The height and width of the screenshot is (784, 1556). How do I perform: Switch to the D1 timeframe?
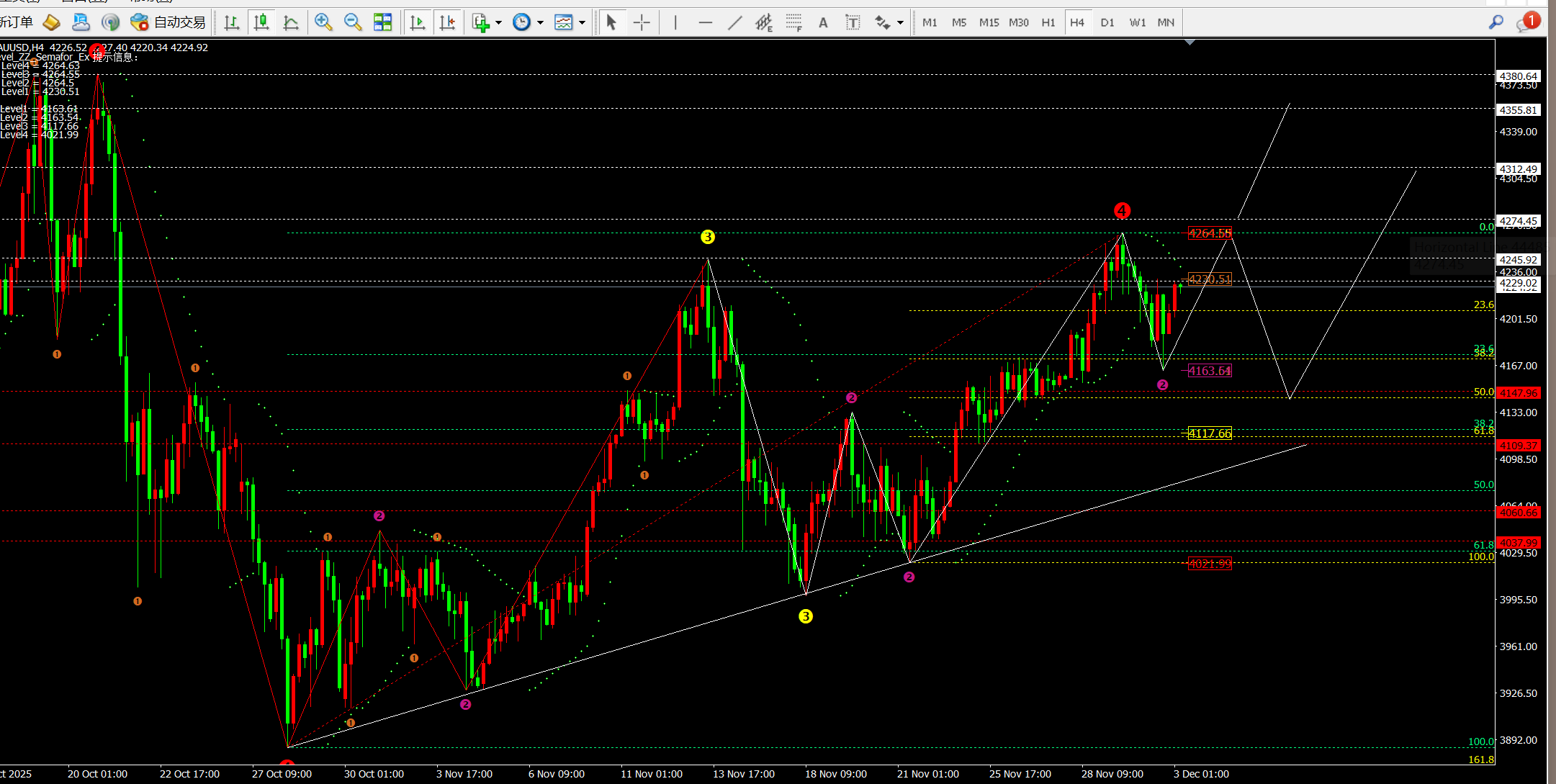pos(1107,22)
